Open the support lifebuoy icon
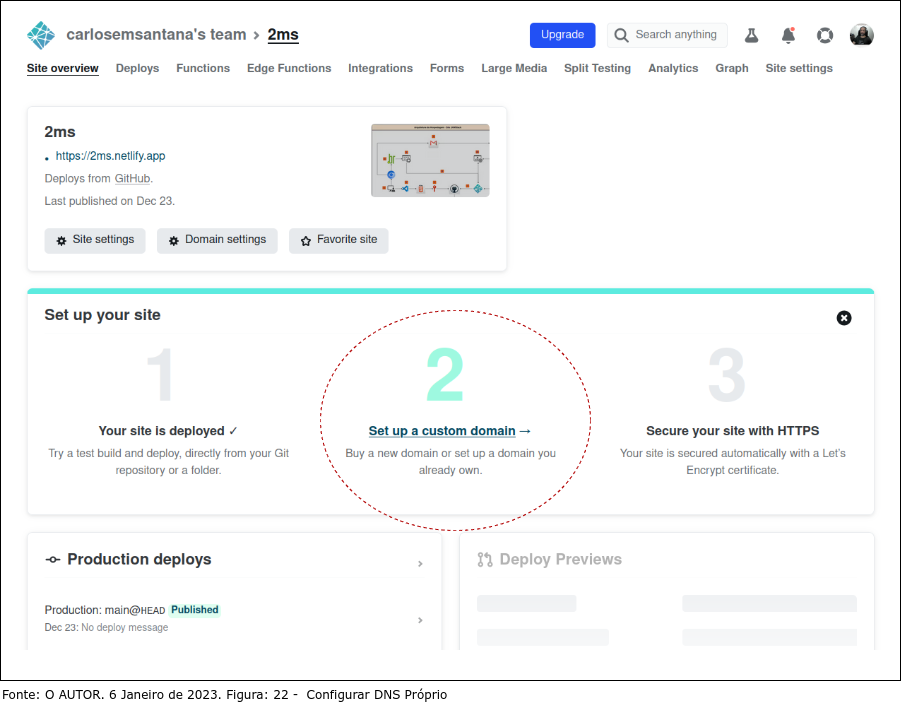Screen dimensions: 901x711 click(x=825, y=36)
